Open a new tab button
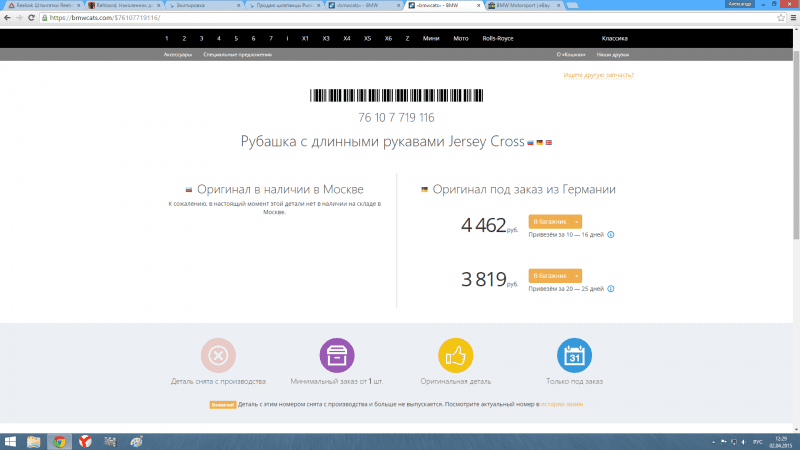The width and height of the screenshot is (800, 450). pos(572,5)
